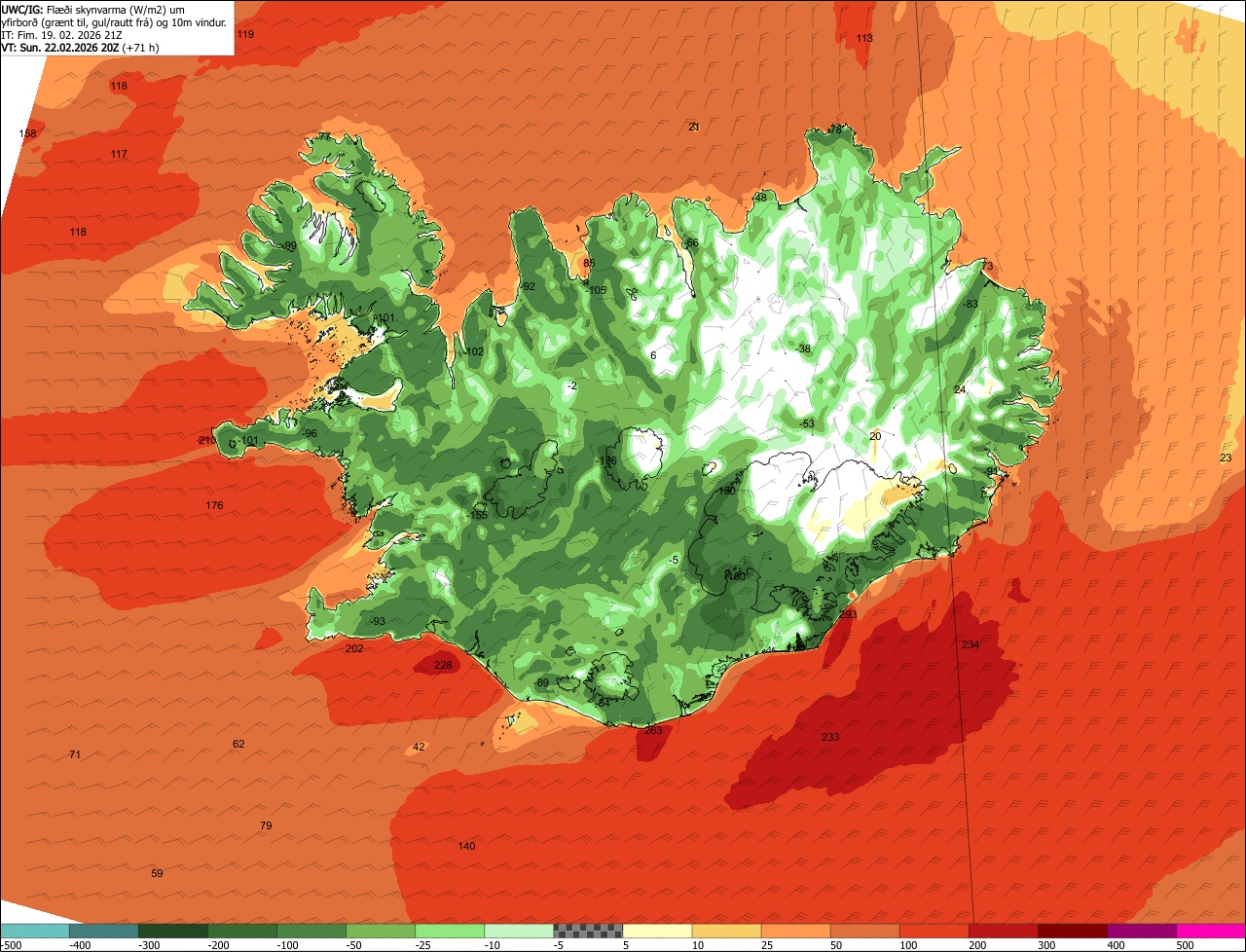The height and width of the screenshot is (952, 1246).
Task: Click the 200 to 300 red legend swatch
Action: pyautogui.click(x=1004, y=930)
